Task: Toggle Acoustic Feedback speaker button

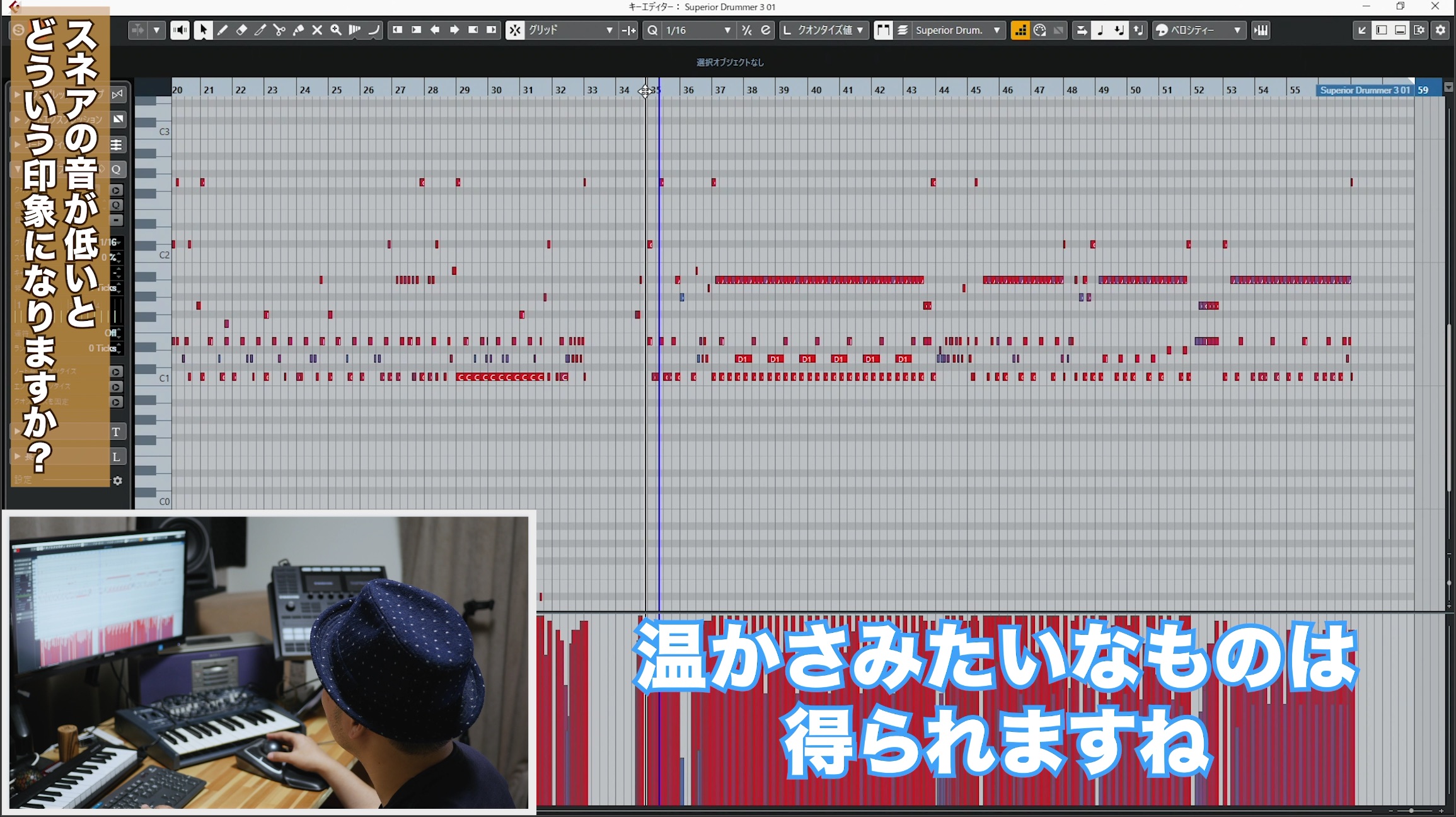Action: pyautogui.click(x=180, y=30)
